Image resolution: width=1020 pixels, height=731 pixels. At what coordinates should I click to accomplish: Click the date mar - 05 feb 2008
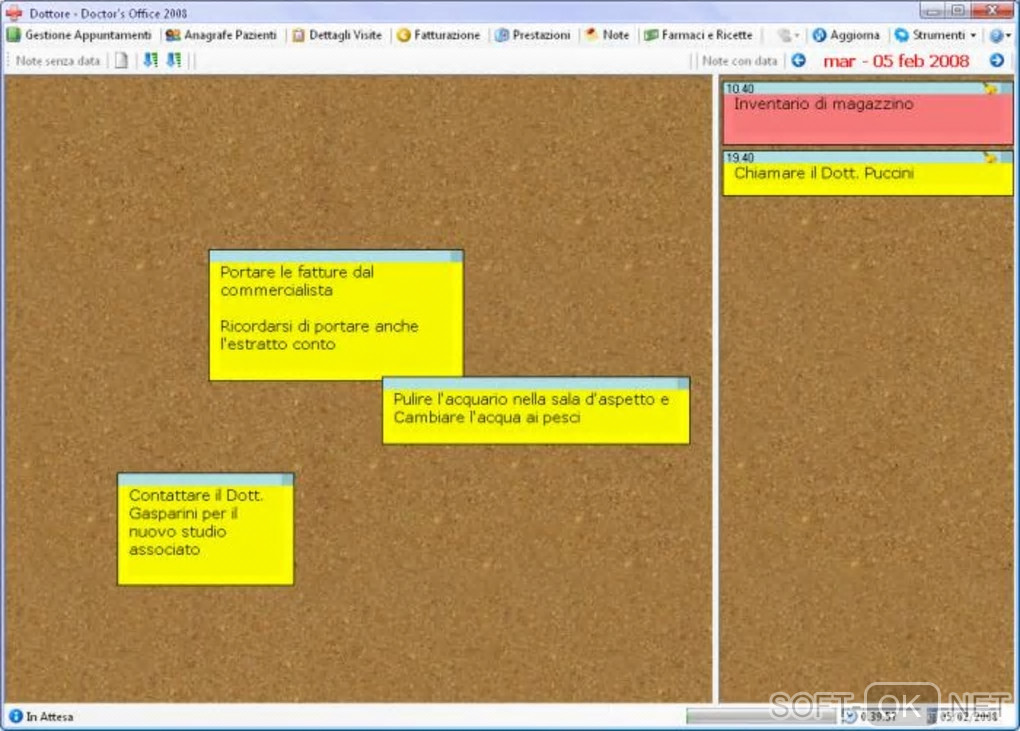(x=896, y=61)
